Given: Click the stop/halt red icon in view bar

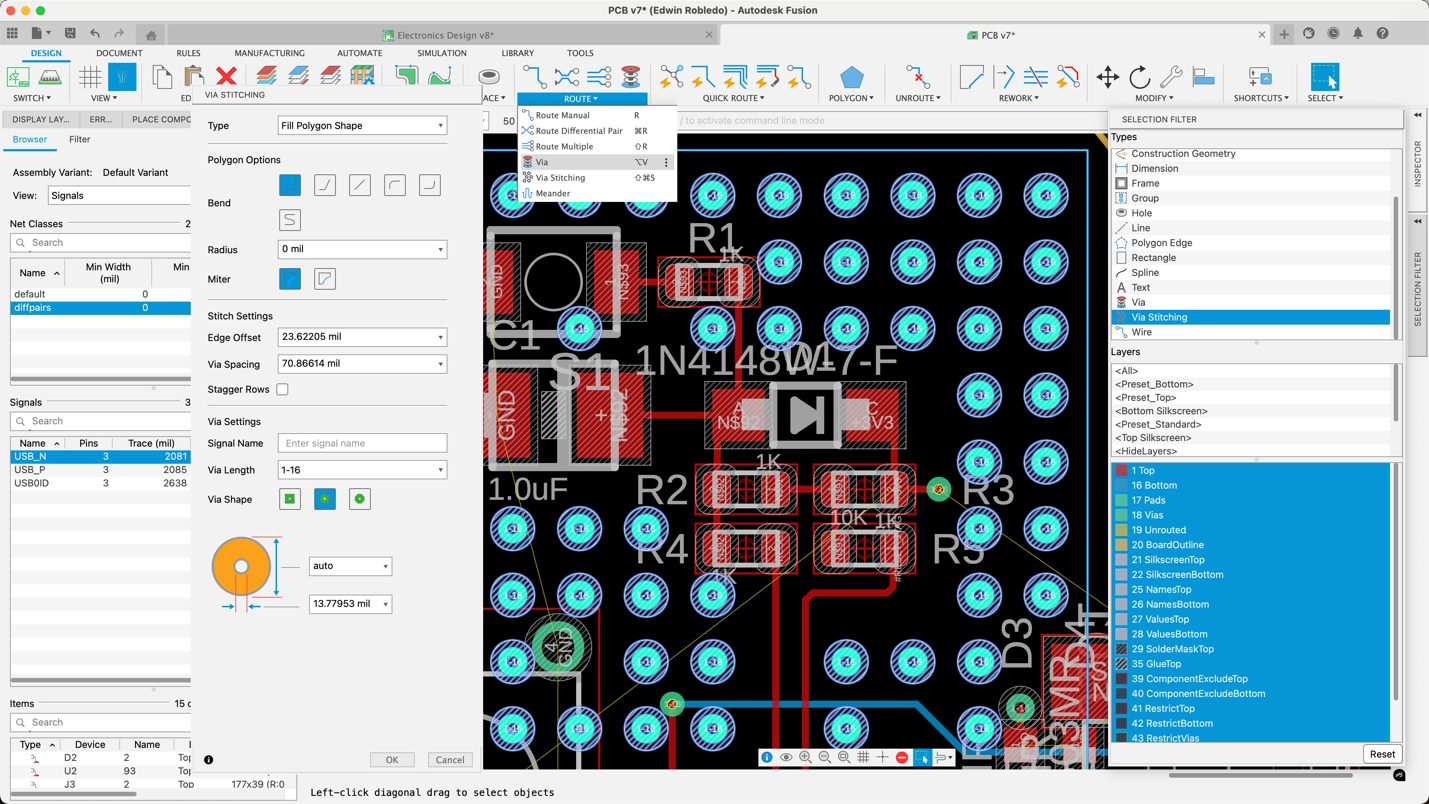Looking at the screenshot, I should tap(901, 757).
